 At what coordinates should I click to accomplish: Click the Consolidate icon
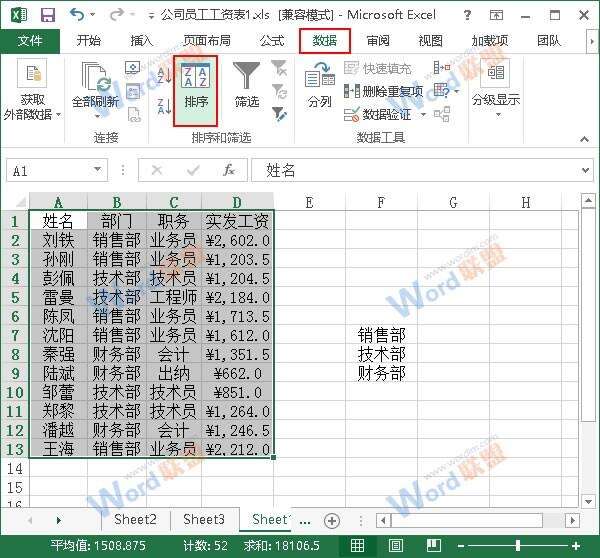pyautogui.click(x=442, y=68)
